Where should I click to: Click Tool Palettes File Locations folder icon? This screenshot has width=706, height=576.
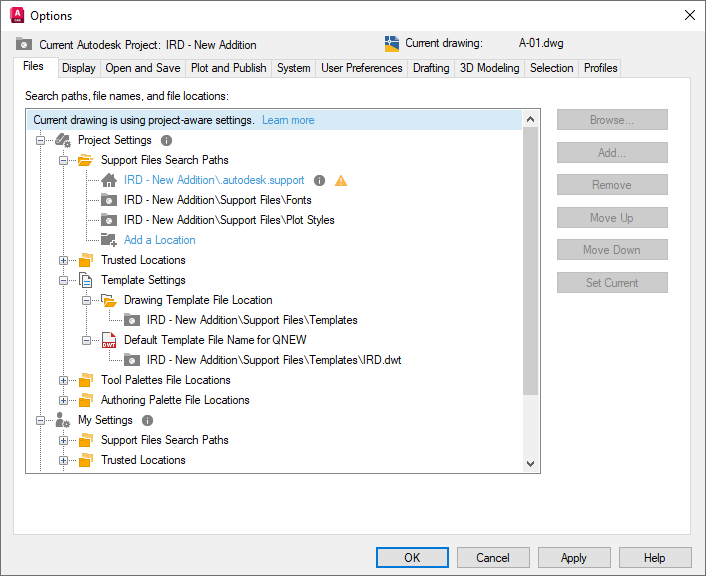86,380
